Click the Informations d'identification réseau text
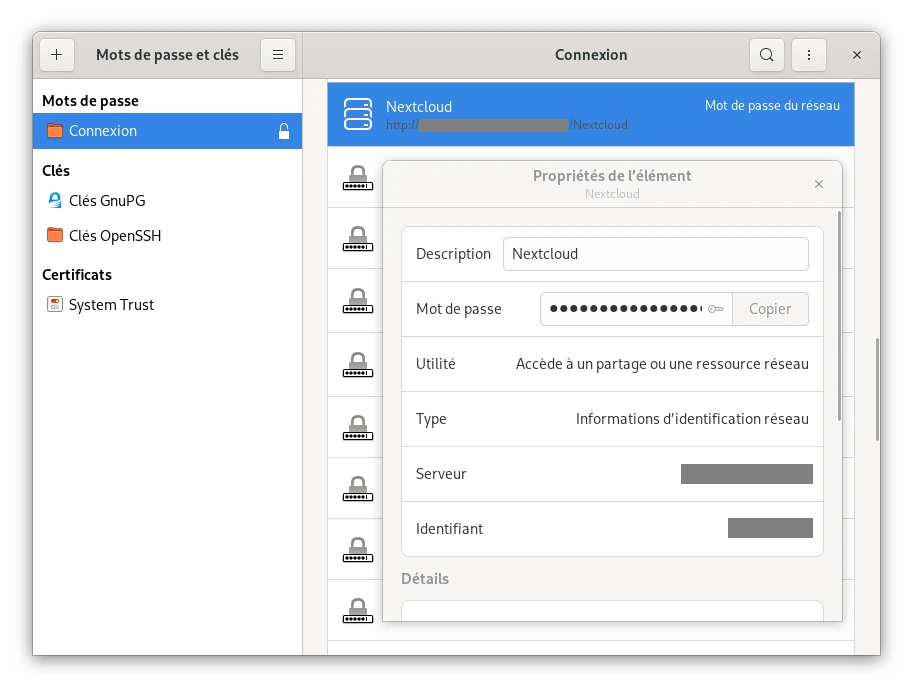Image resolution: width=914 pixels, height=692 pixels. 692,419
